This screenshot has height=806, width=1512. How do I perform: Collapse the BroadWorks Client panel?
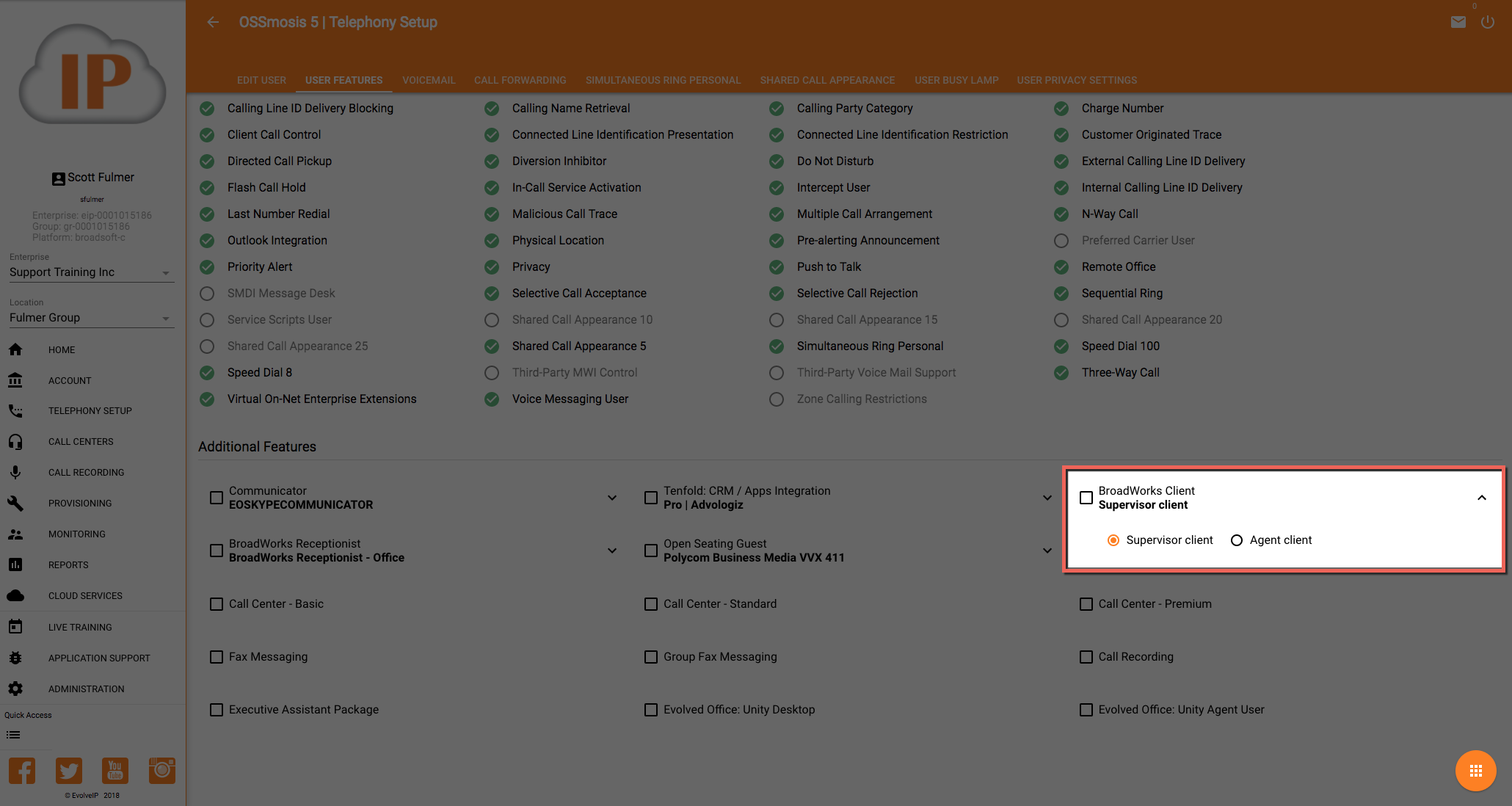1482,498
